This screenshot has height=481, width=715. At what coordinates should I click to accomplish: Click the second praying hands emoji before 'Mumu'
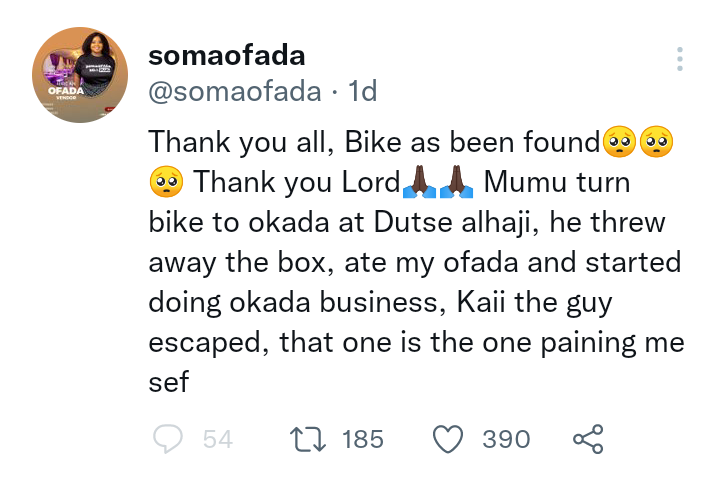pyautogui.click(x=457, y=182)
